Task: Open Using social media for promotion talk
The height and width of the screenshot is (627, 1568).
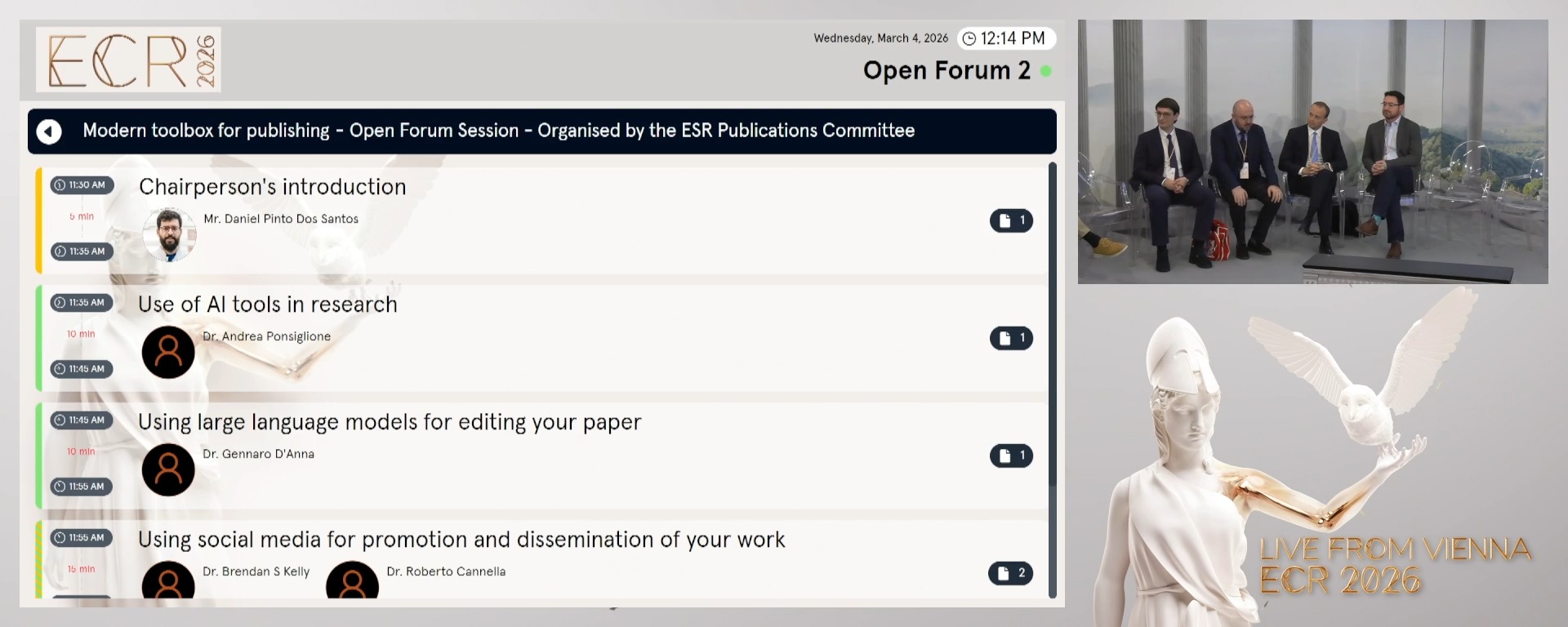Action: pyautogui.click(x=461, y=540)
